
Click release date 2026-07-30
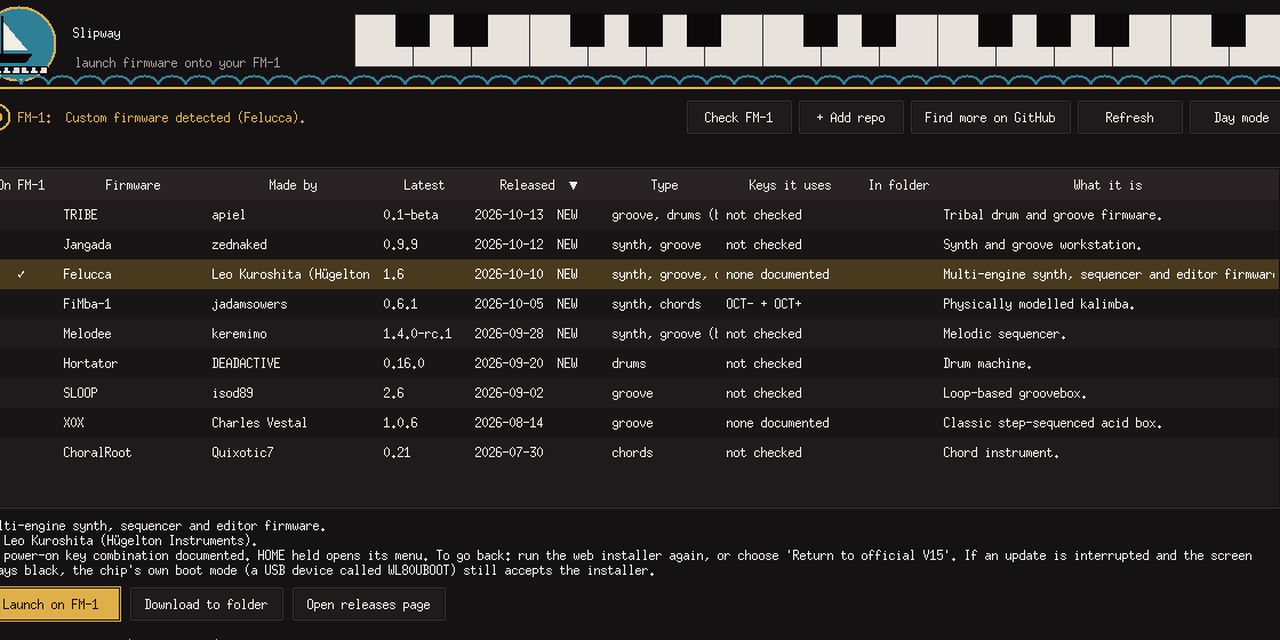point(509,452)
